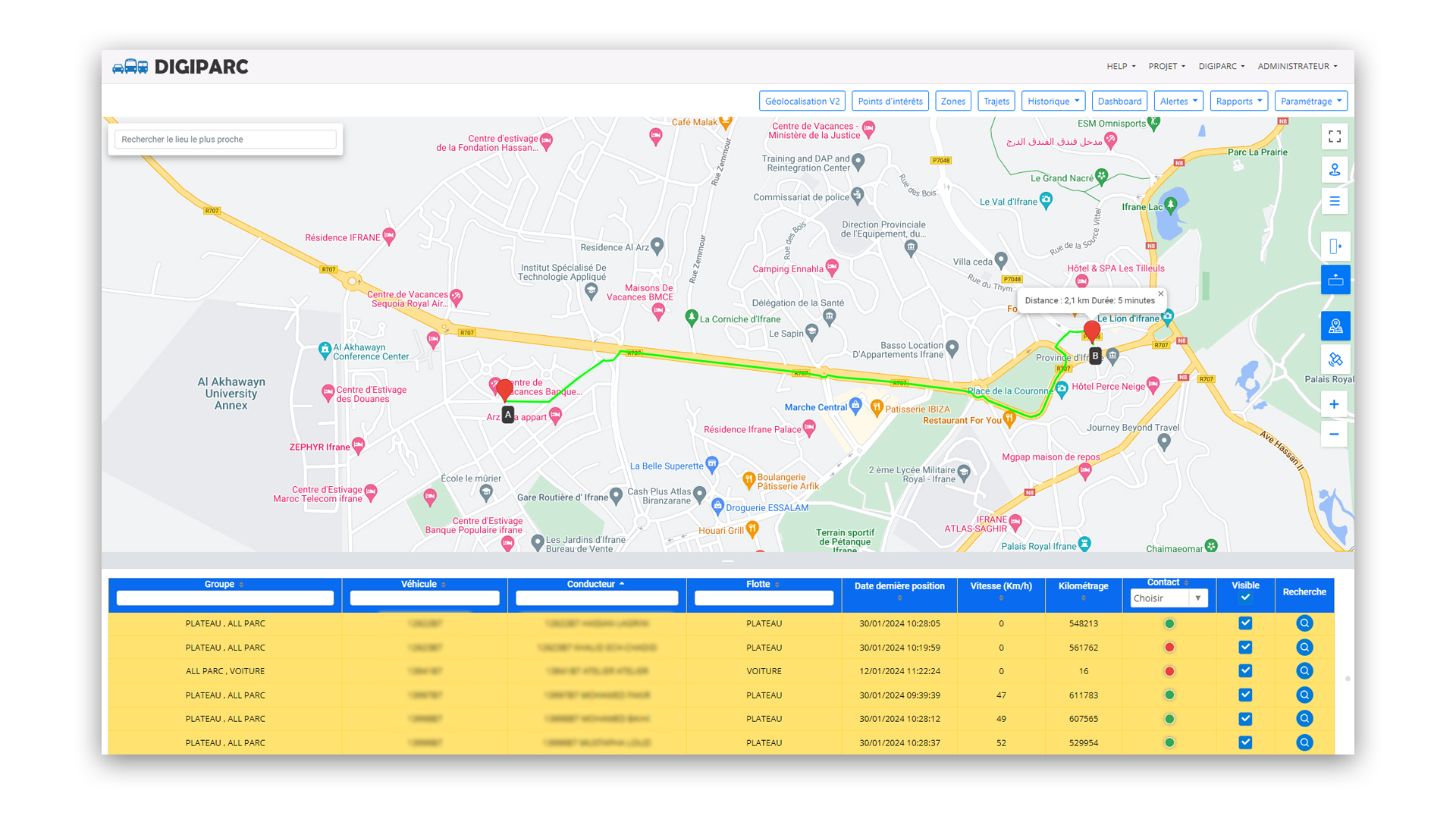Focus the Flotte filter field

point(764,598)
